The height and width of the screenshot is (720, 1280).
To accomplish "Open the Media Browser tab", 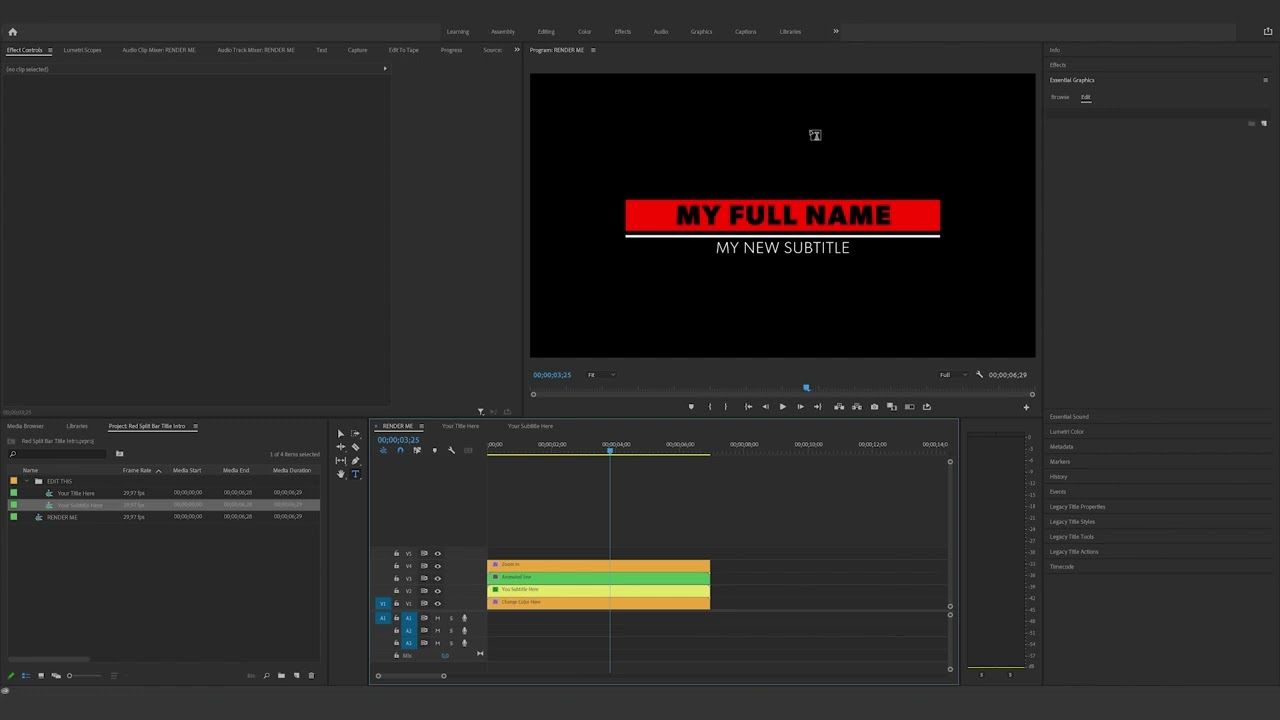I will 25,426.
